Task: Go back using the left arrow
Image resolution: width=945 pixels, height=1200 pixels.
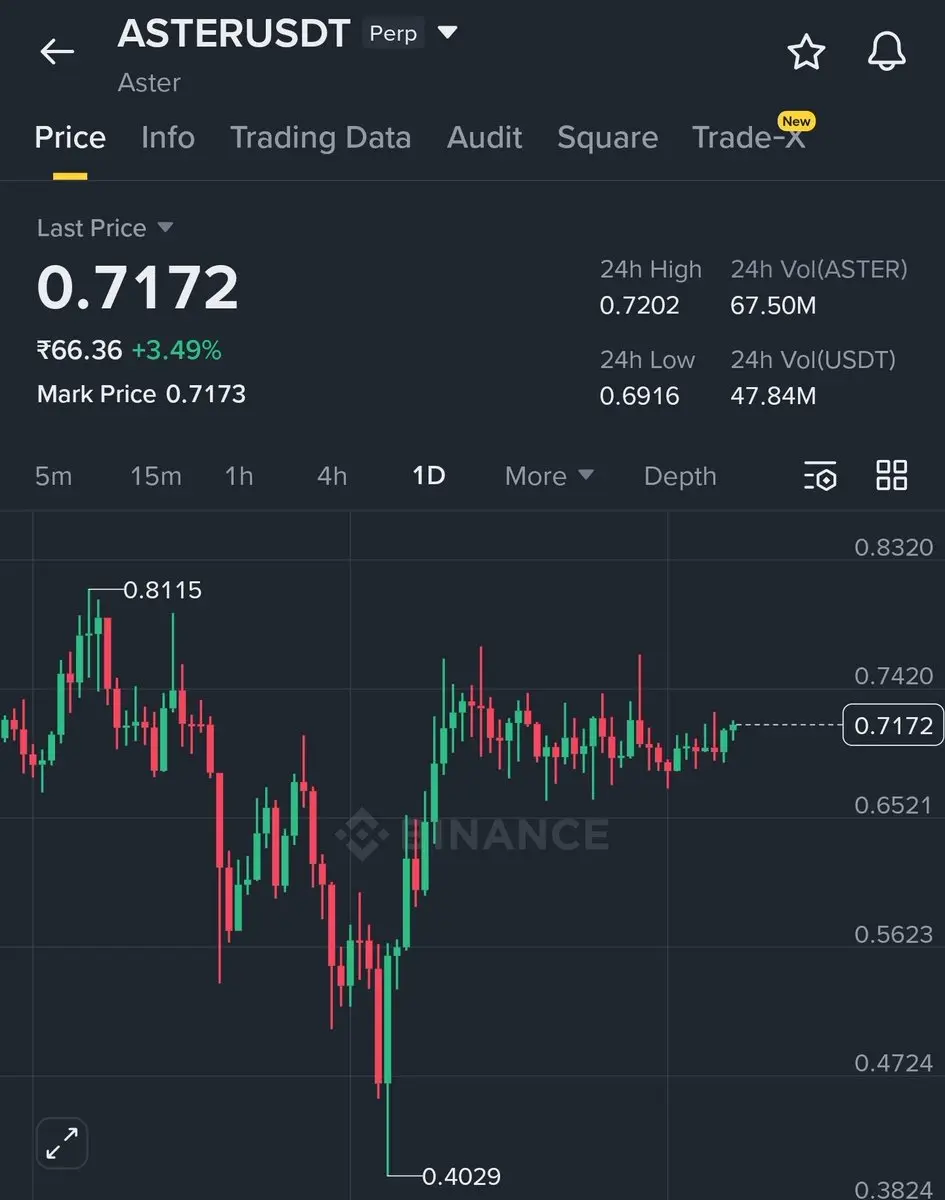Action: click(57, 52)
